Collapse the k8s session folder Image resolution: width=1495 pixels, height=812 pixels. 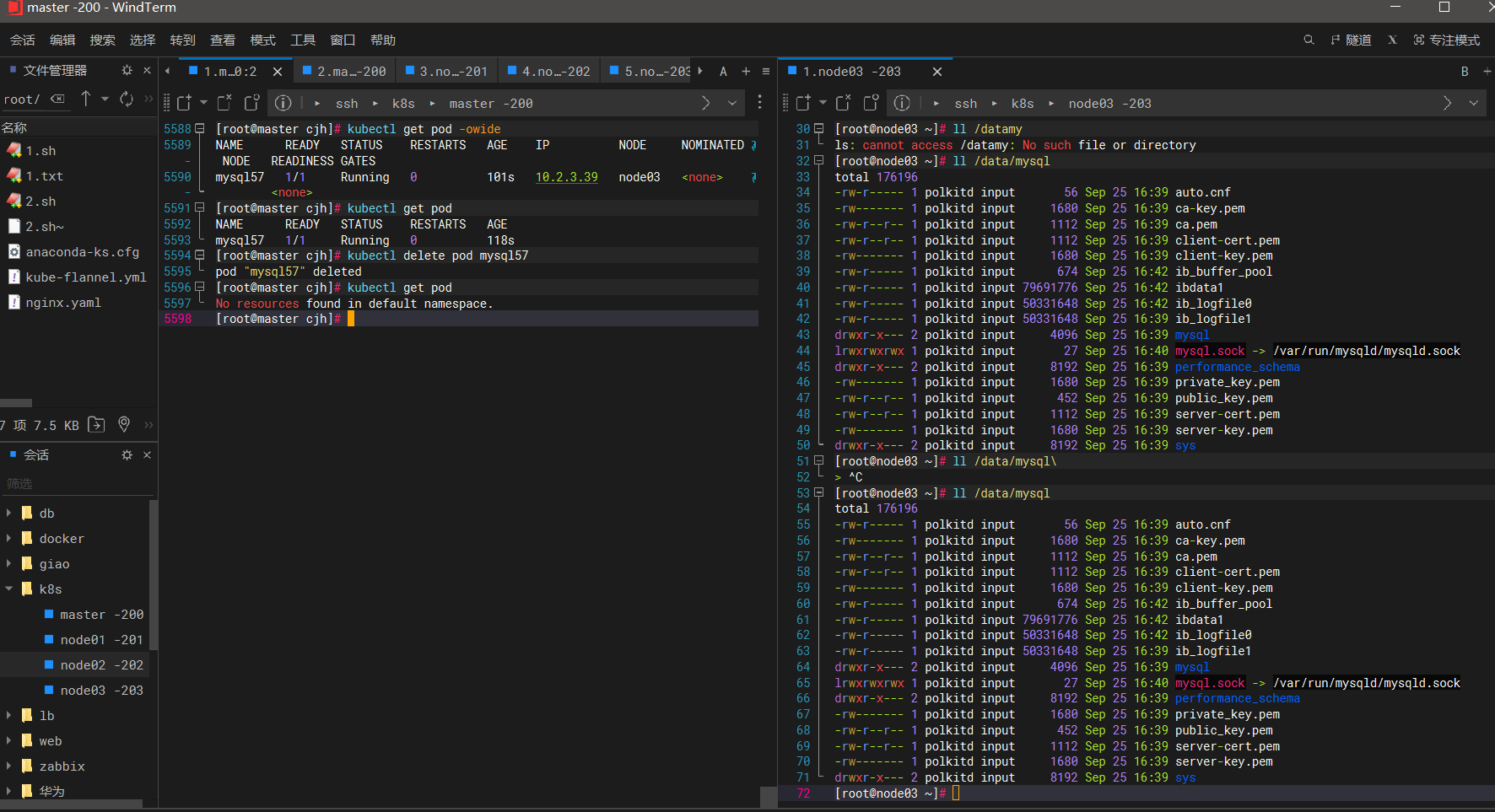pyautogui.click(x=8, y=589)
